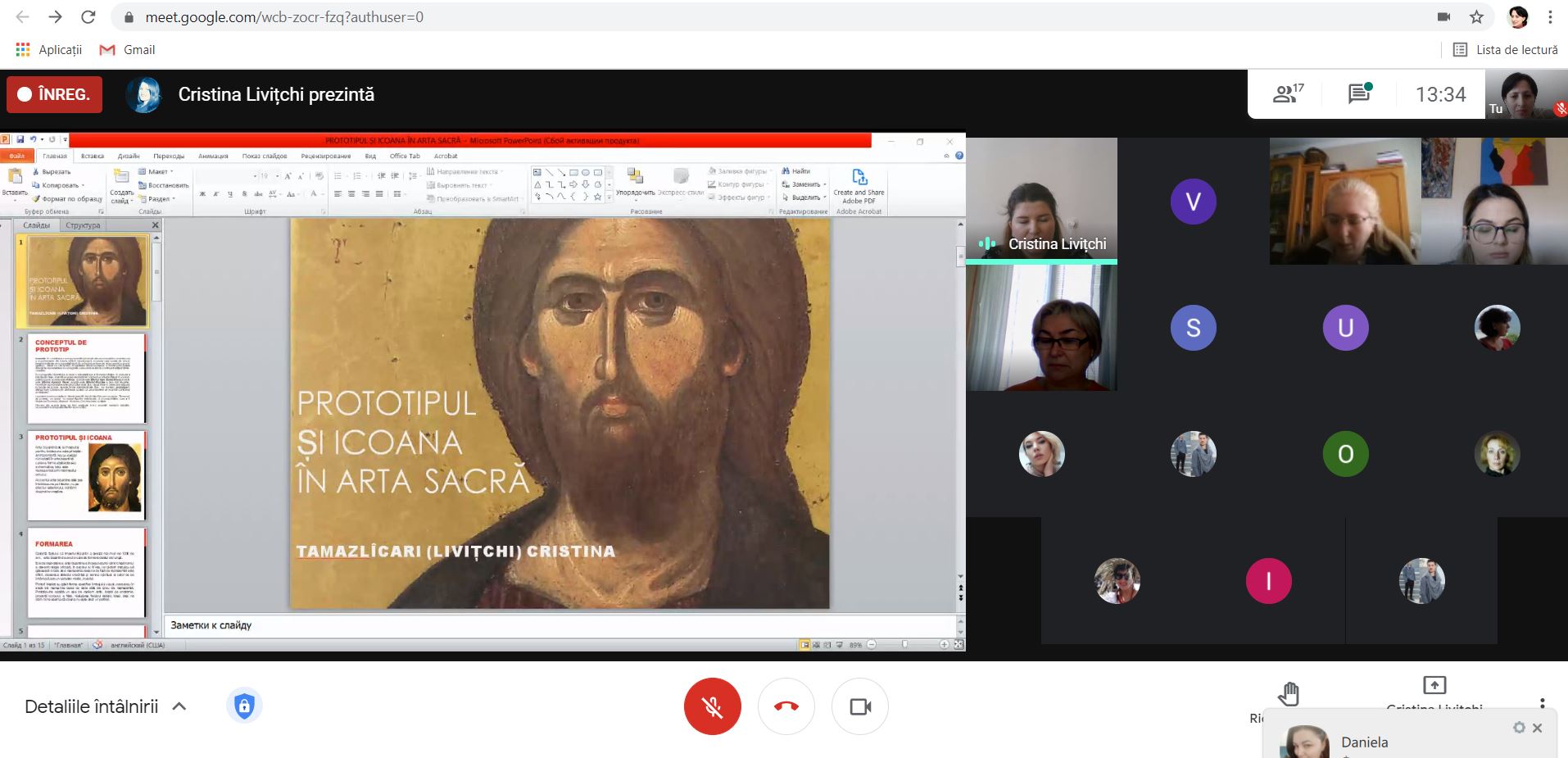Unmute the microphone with the red button
Viewport: 1568px width, 758px height.
(712, 706)
